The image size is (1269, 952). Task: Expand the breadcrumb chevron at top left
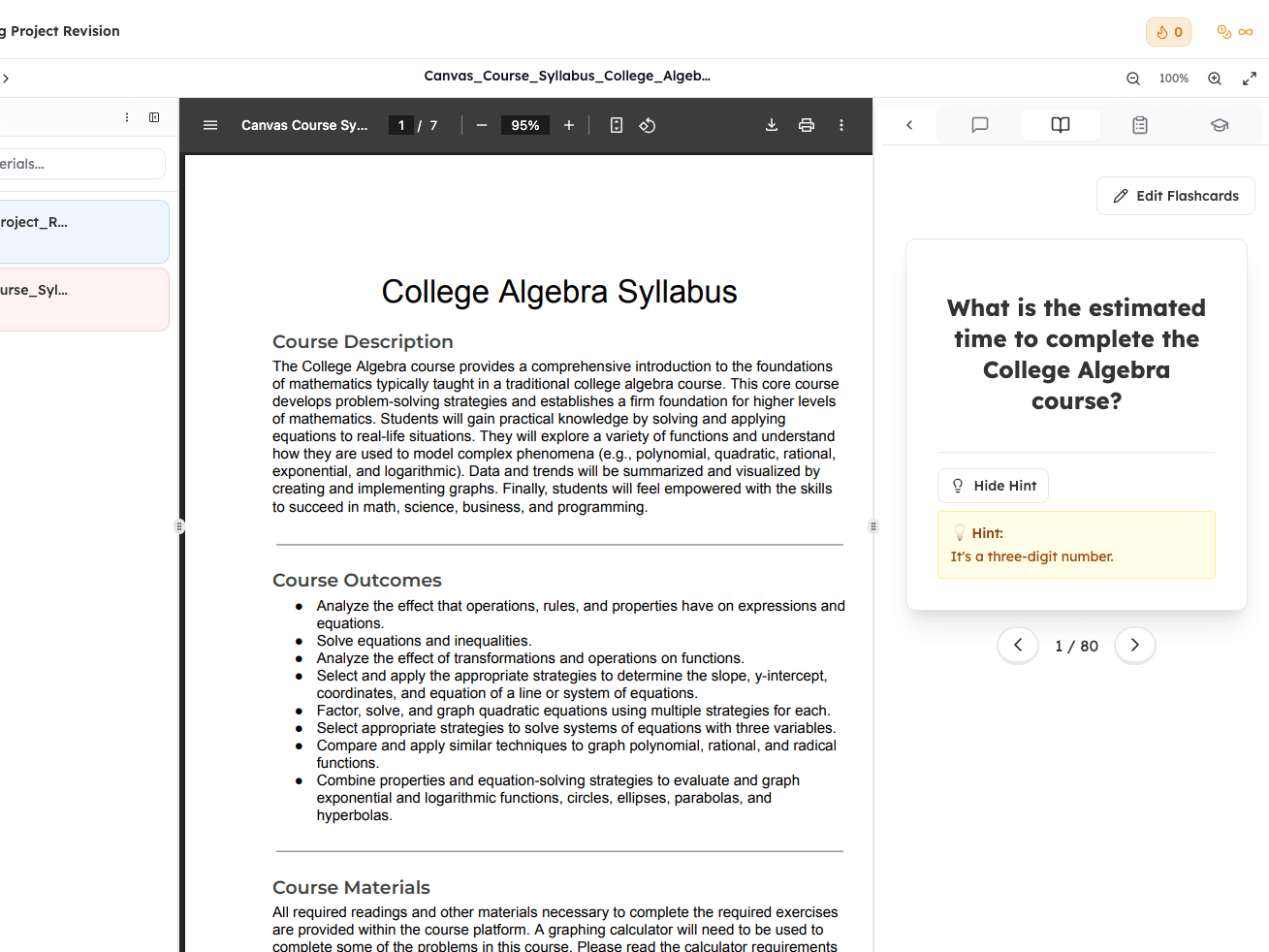(6, 79)
